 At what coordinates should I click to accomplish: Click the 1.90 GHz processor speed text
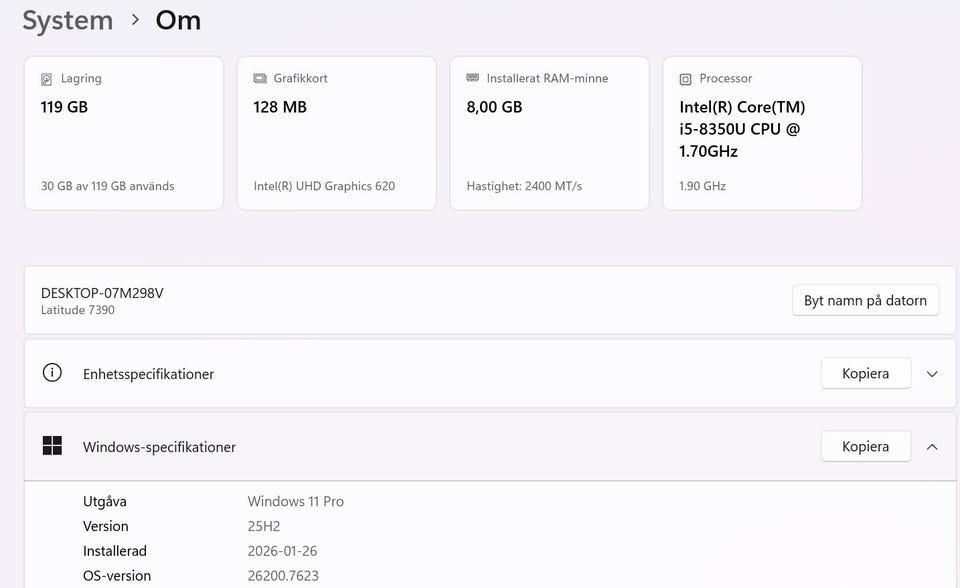[702, 186]
